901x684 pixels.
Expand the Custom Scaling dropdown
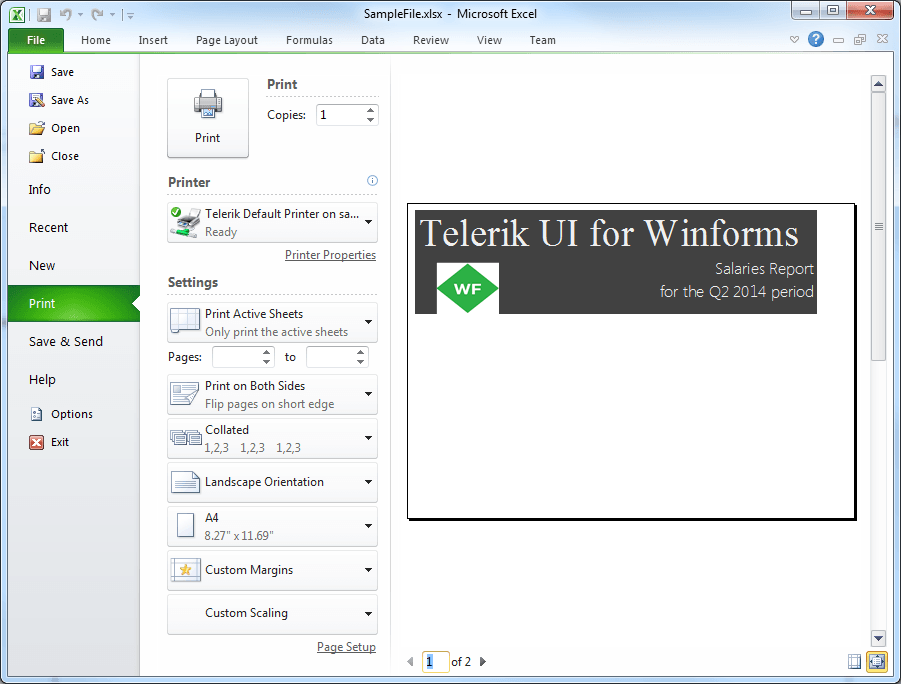(x=272, y=614)
